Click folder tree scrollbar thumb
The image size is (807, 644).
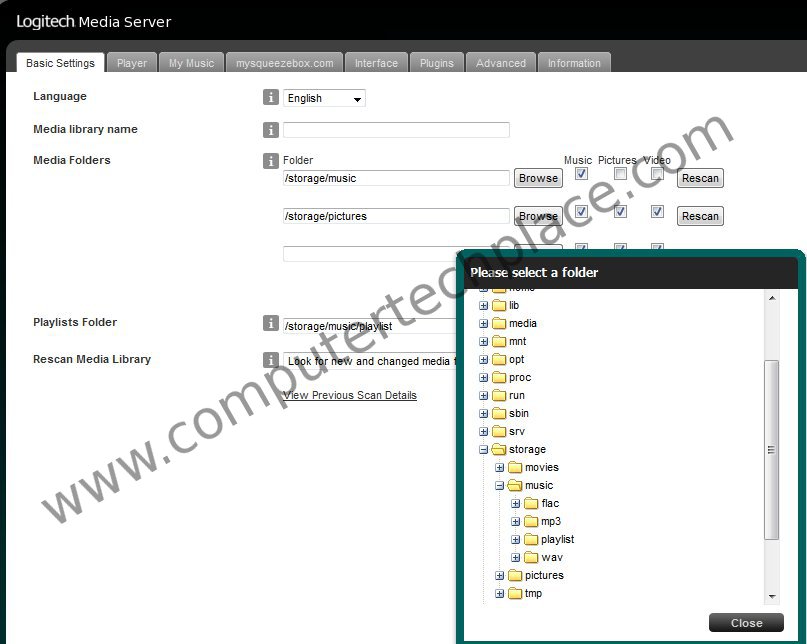pyautogui.click(x=771, y=449)
